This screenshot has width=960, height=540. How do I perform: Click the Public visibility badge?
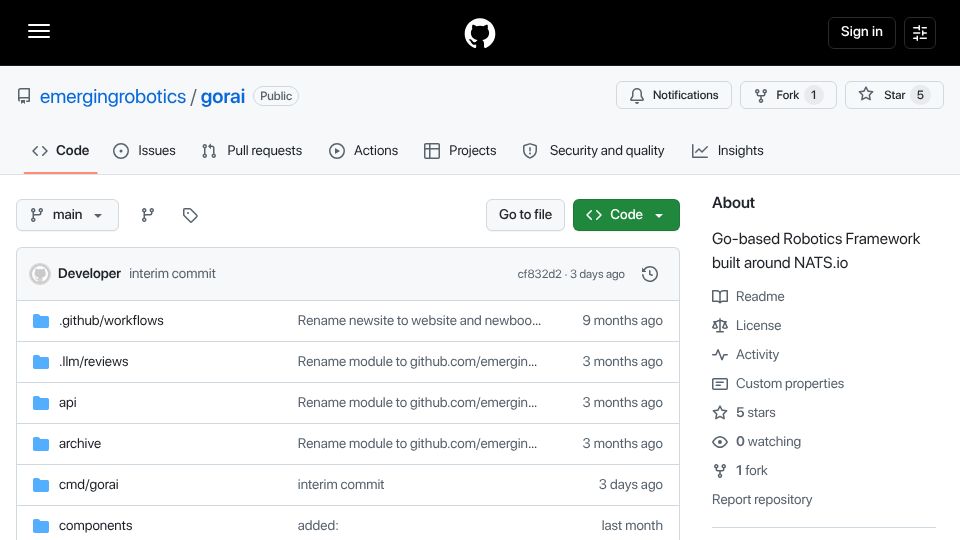[276, 96]
